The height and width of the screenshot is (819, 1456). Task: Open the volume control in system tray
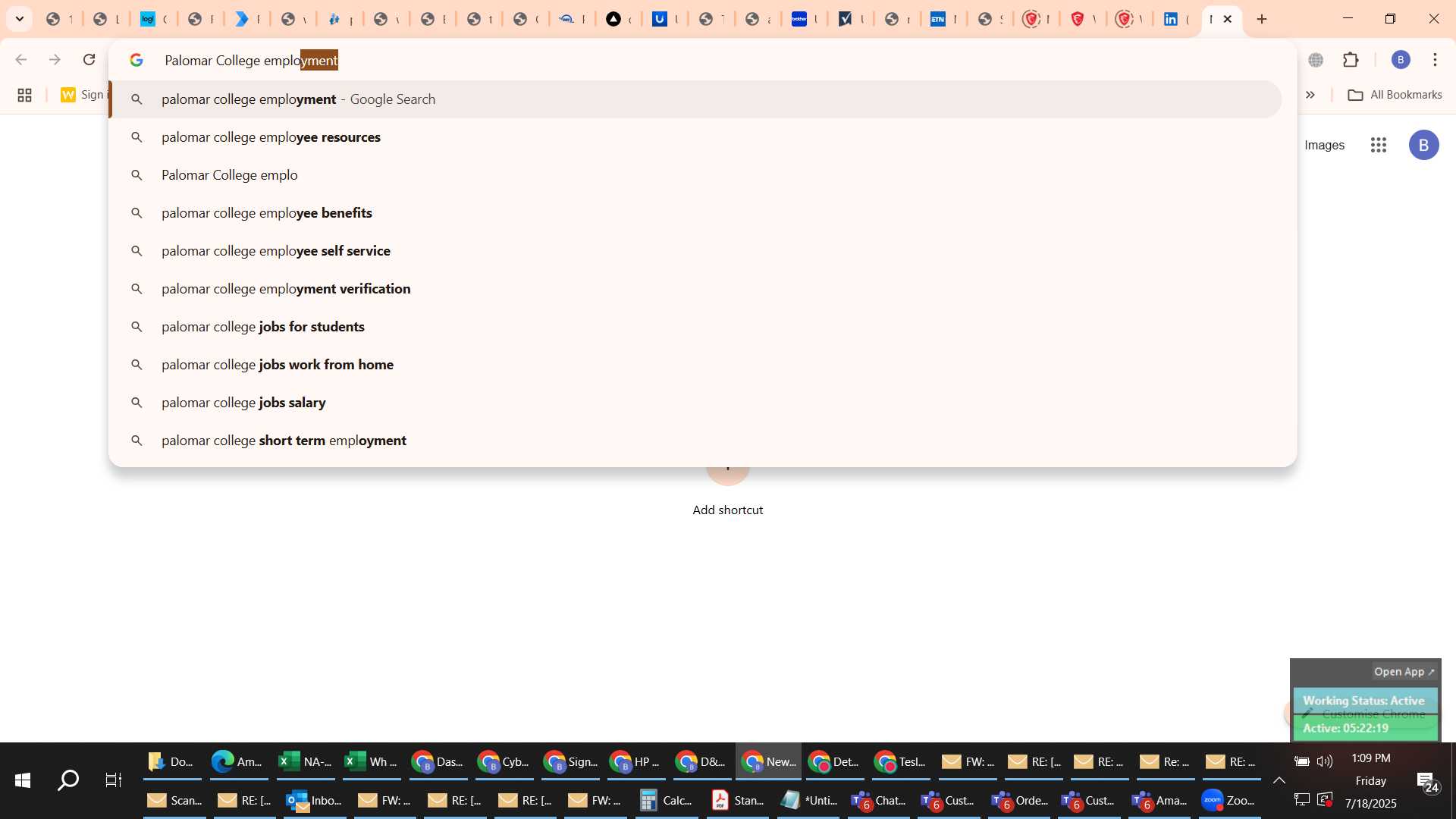click(x=1325, y=761)
